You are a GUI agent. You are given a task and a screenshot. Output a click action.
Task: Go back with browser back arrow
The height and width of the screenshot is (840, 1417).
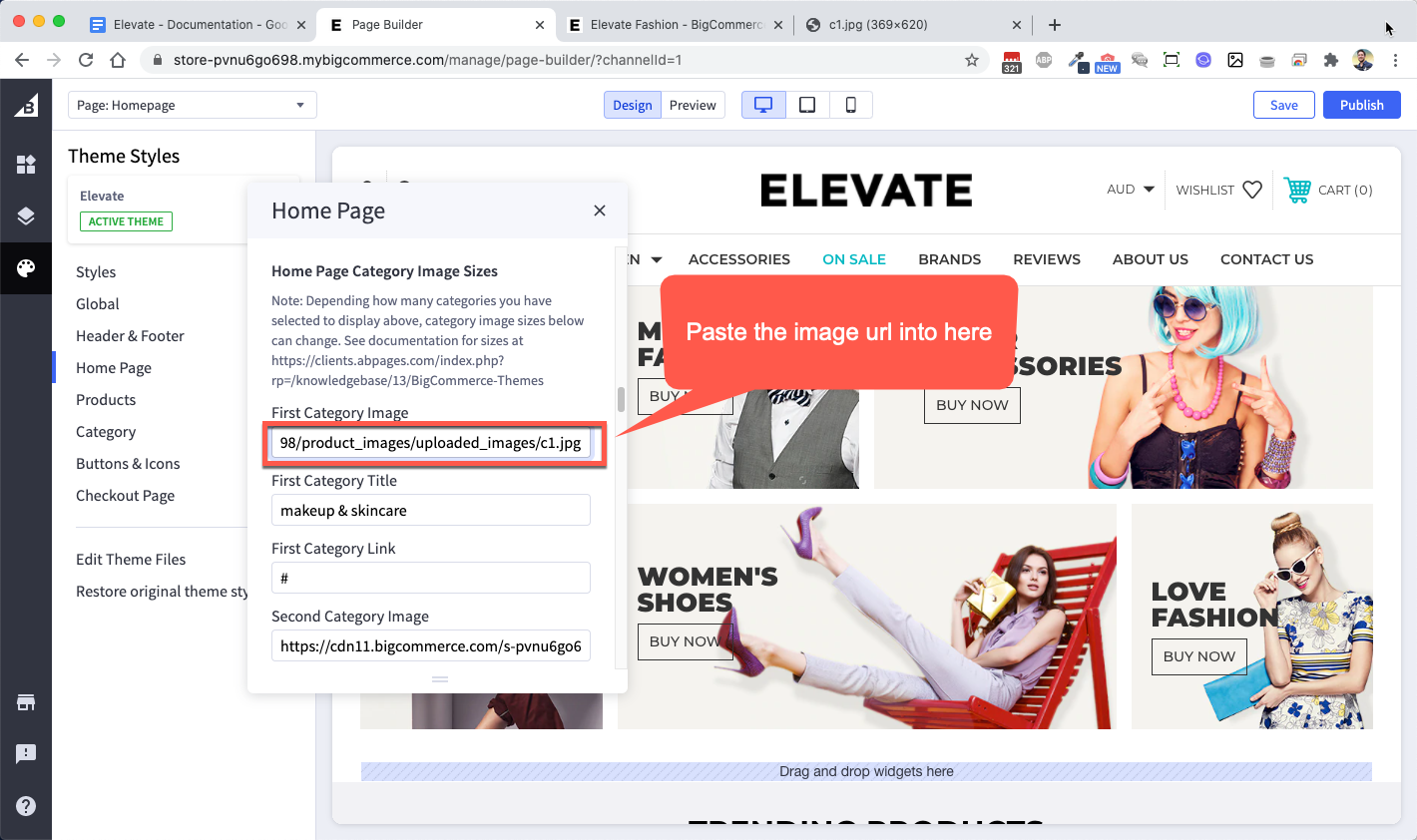22,60
